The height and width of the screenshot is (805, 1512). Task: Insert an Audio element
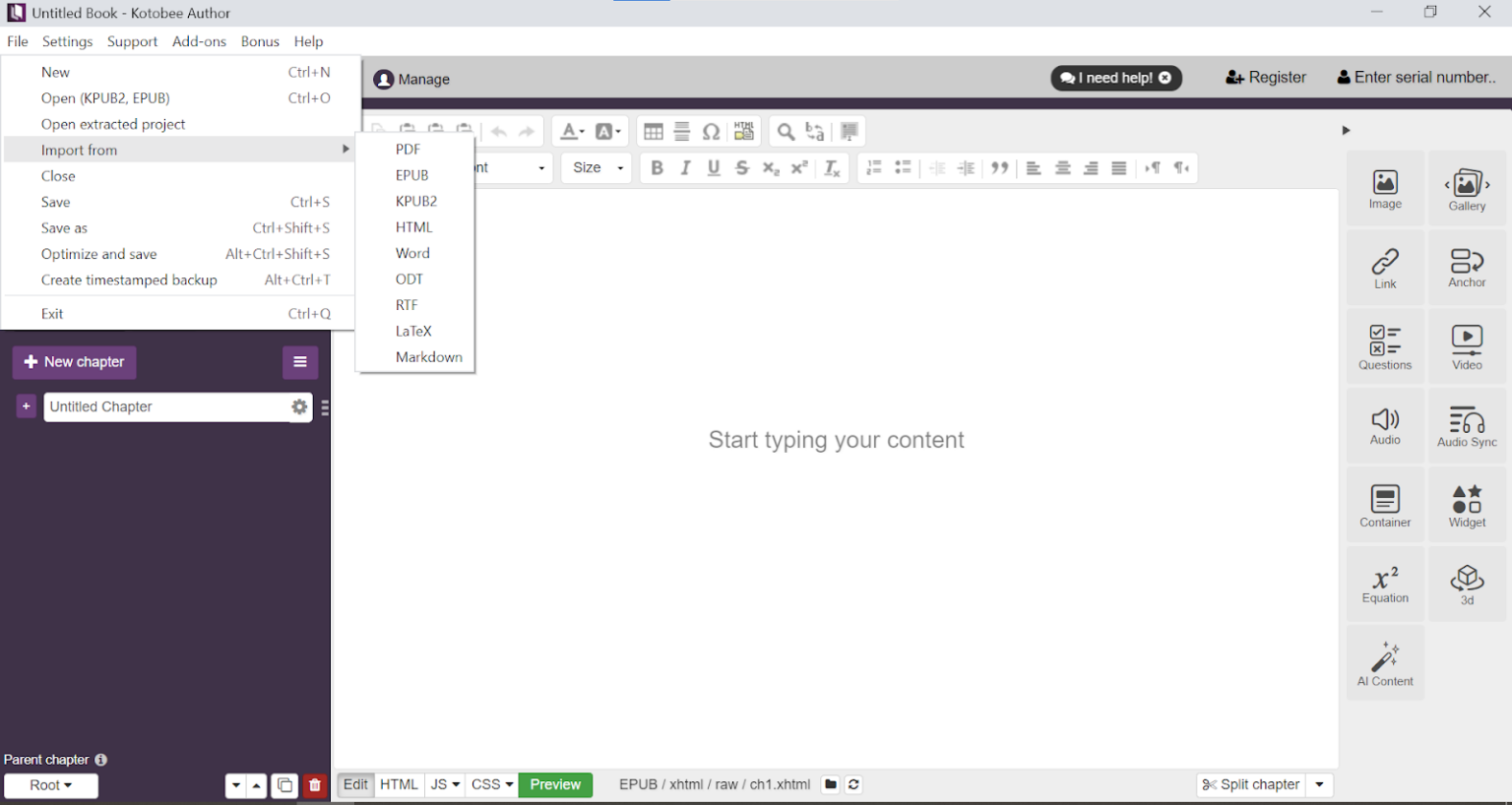[1385, 426]
